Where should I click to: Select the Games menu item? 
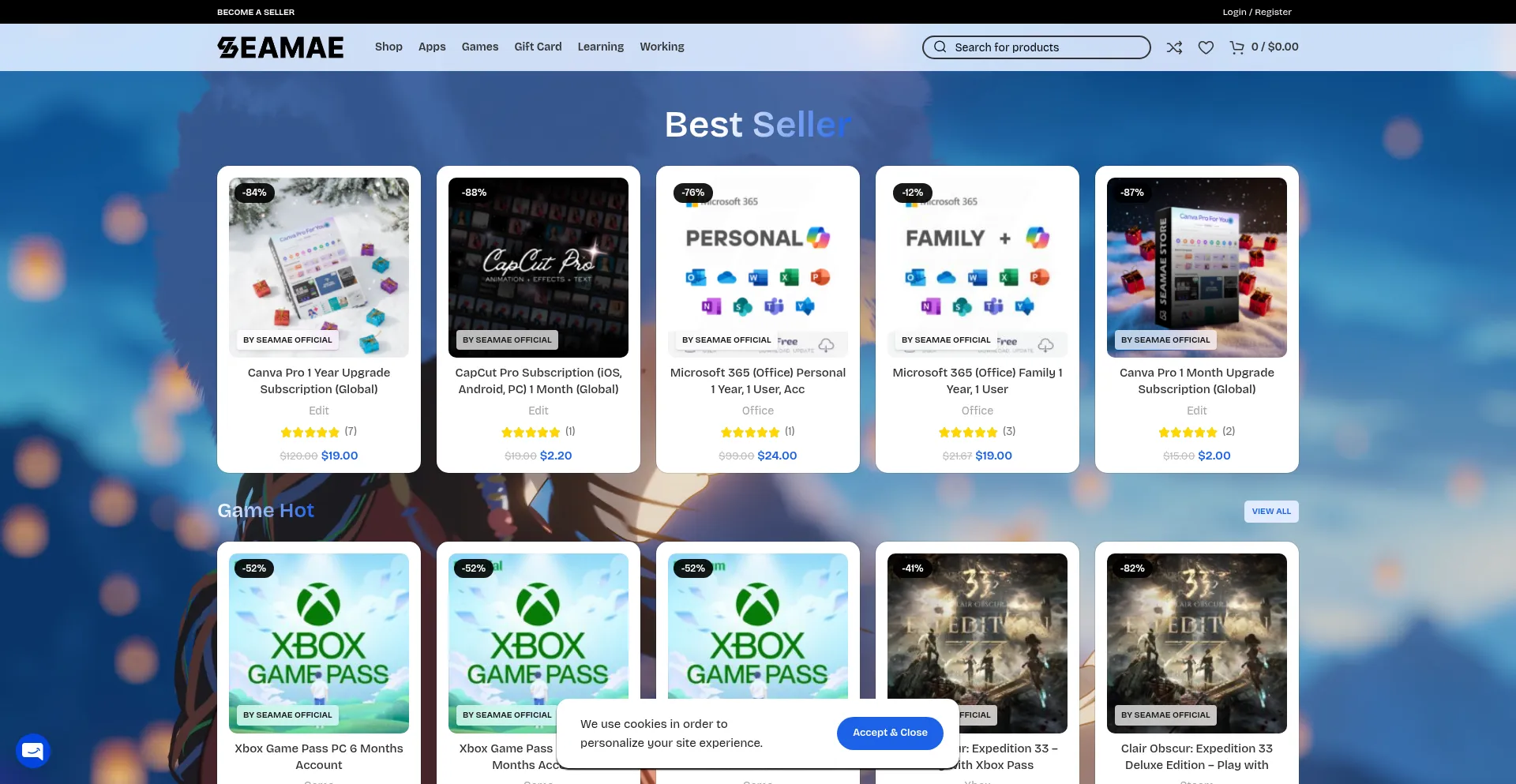tap(480, 47)
